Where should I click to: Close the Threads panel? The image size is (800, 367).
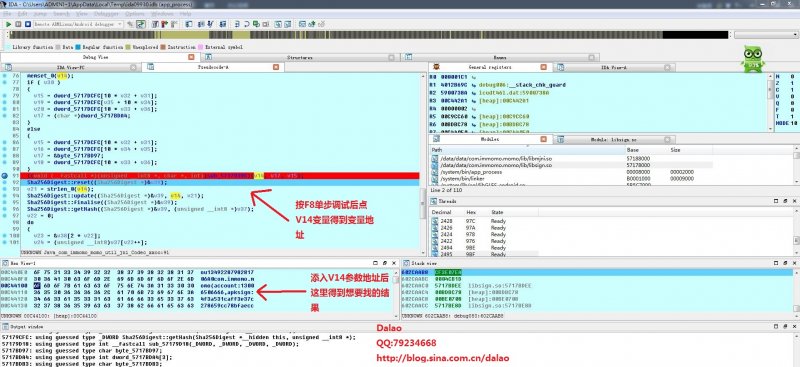click(795, 201)
